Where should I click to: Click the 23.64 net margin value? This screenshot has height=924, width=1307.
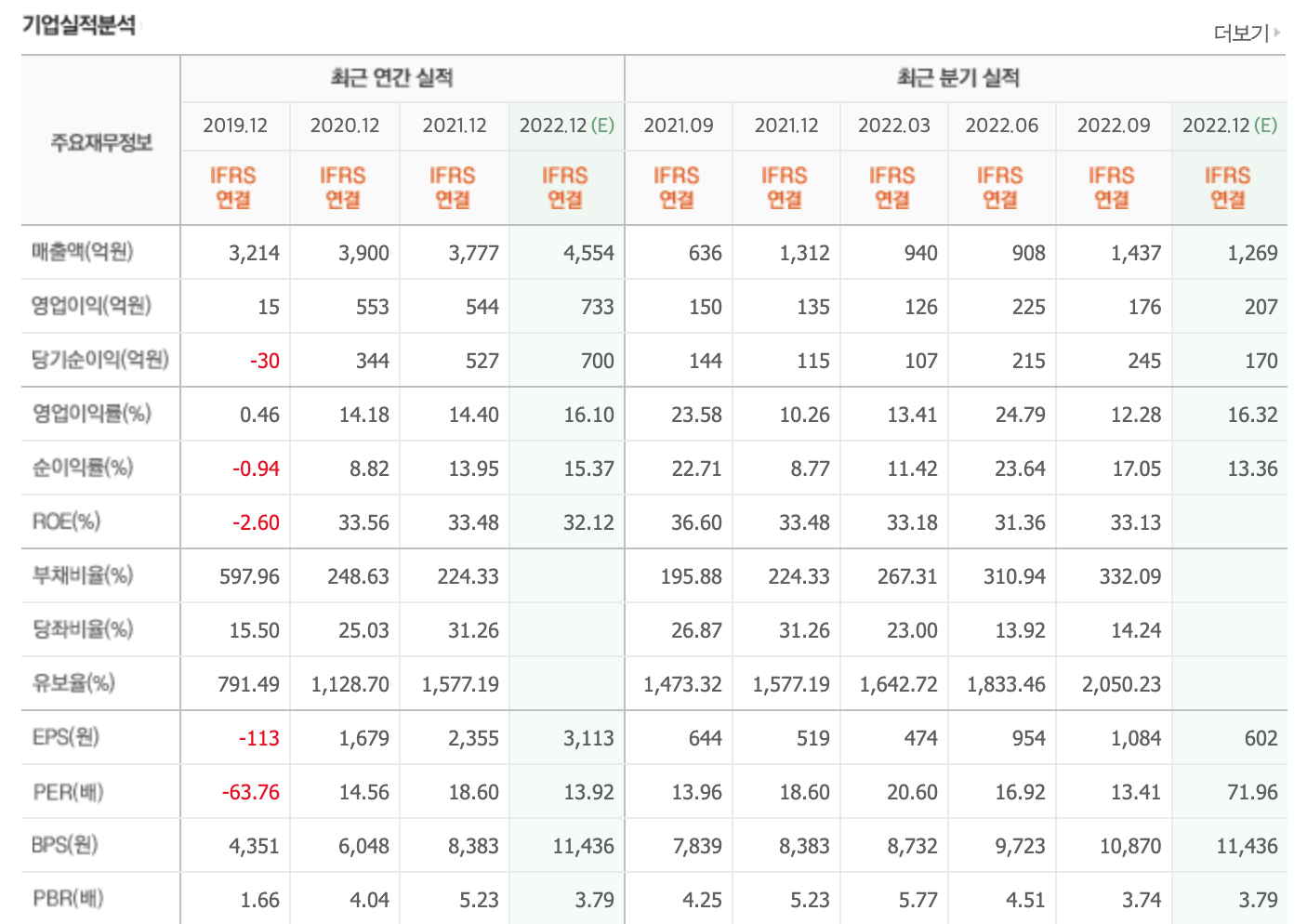[1021, 469]
